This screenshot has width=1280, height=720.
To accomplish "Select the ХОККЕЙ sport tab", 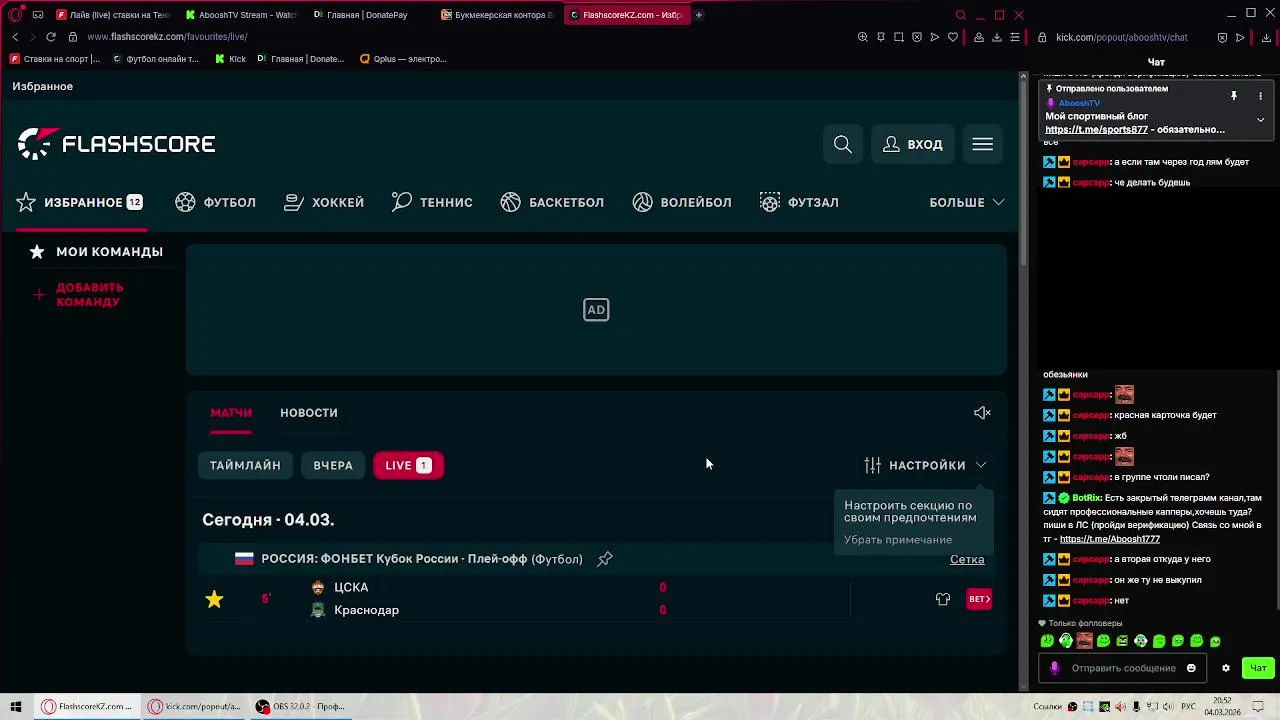I will click(x=324, y=202).
